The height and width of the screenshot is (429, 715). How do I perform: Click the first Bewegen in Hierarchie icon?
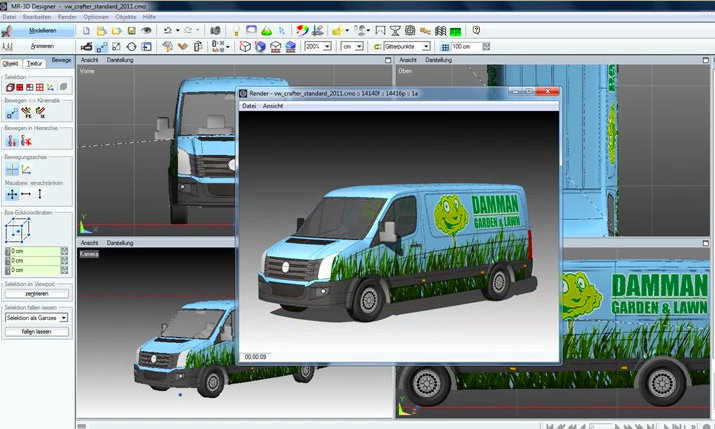pyautogui.click(x=12, y=140)
